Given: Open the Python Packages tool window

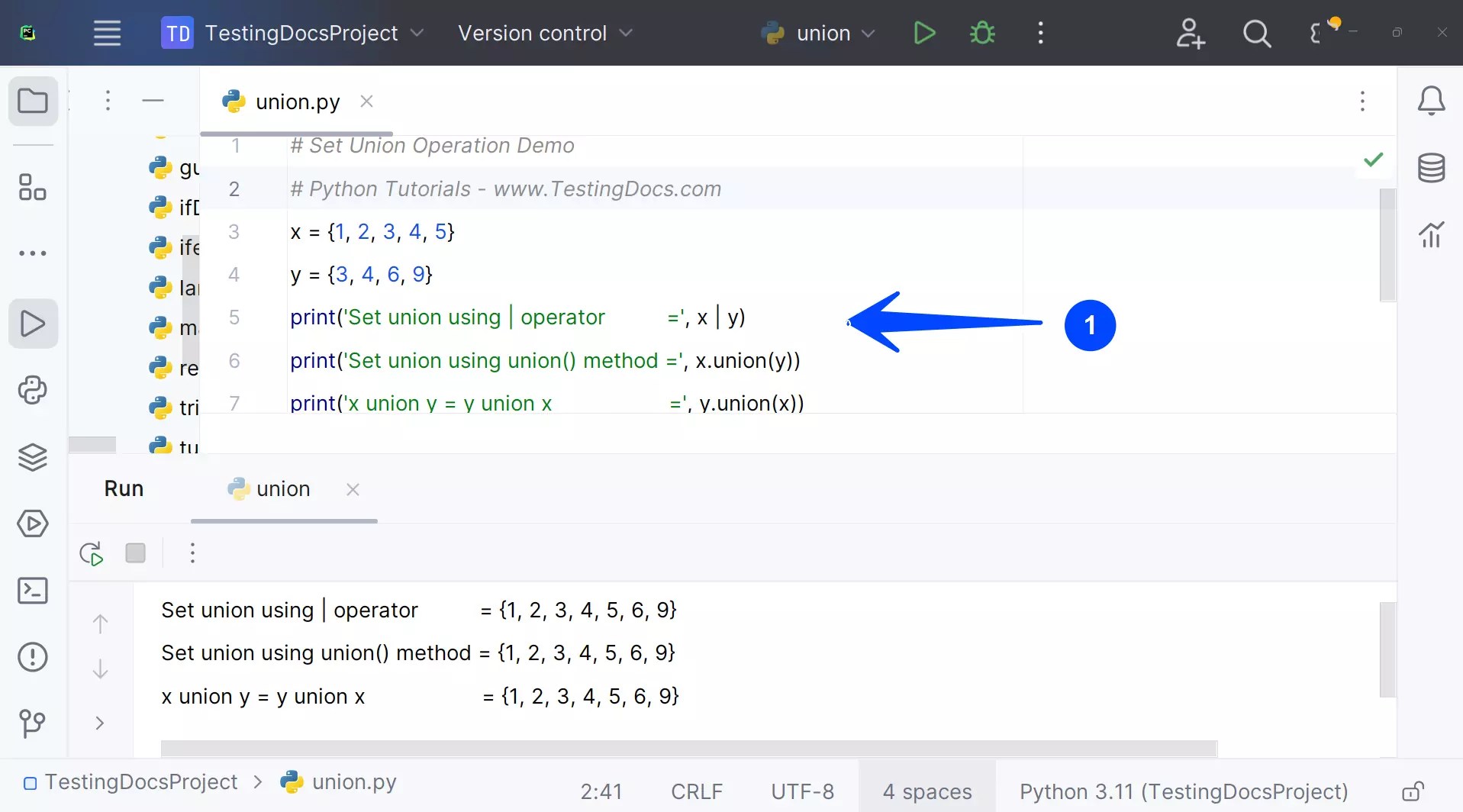Looking at the screenshot, I should [33, 457].
